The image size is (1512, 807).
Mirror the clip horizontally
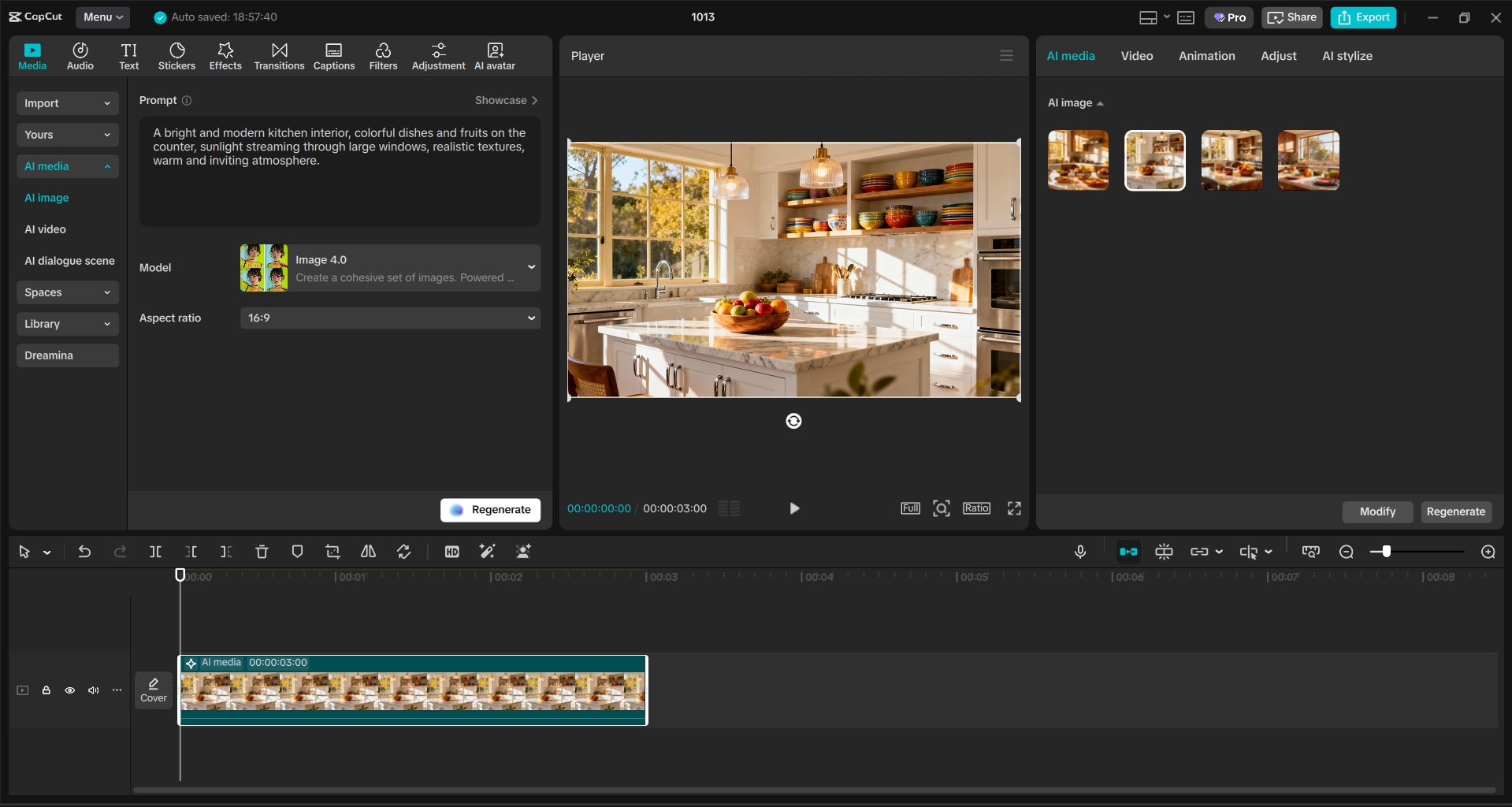click(367, 552)
